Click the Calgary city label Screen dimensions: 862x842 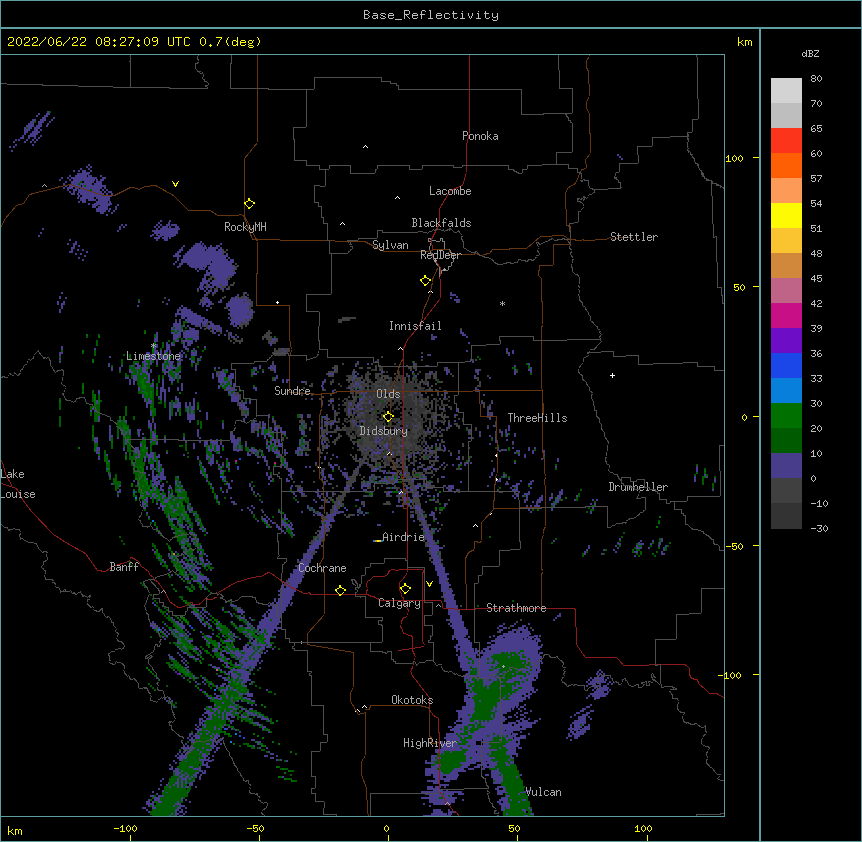click(399, 603)
